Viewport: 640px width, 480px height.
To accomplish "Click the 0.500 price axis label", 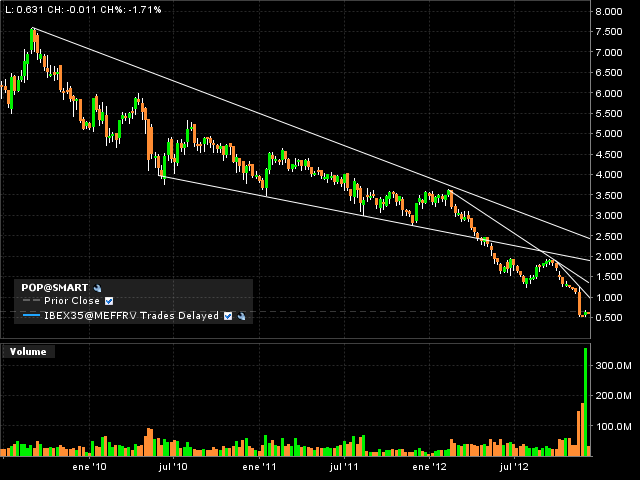I will (609, 318).
